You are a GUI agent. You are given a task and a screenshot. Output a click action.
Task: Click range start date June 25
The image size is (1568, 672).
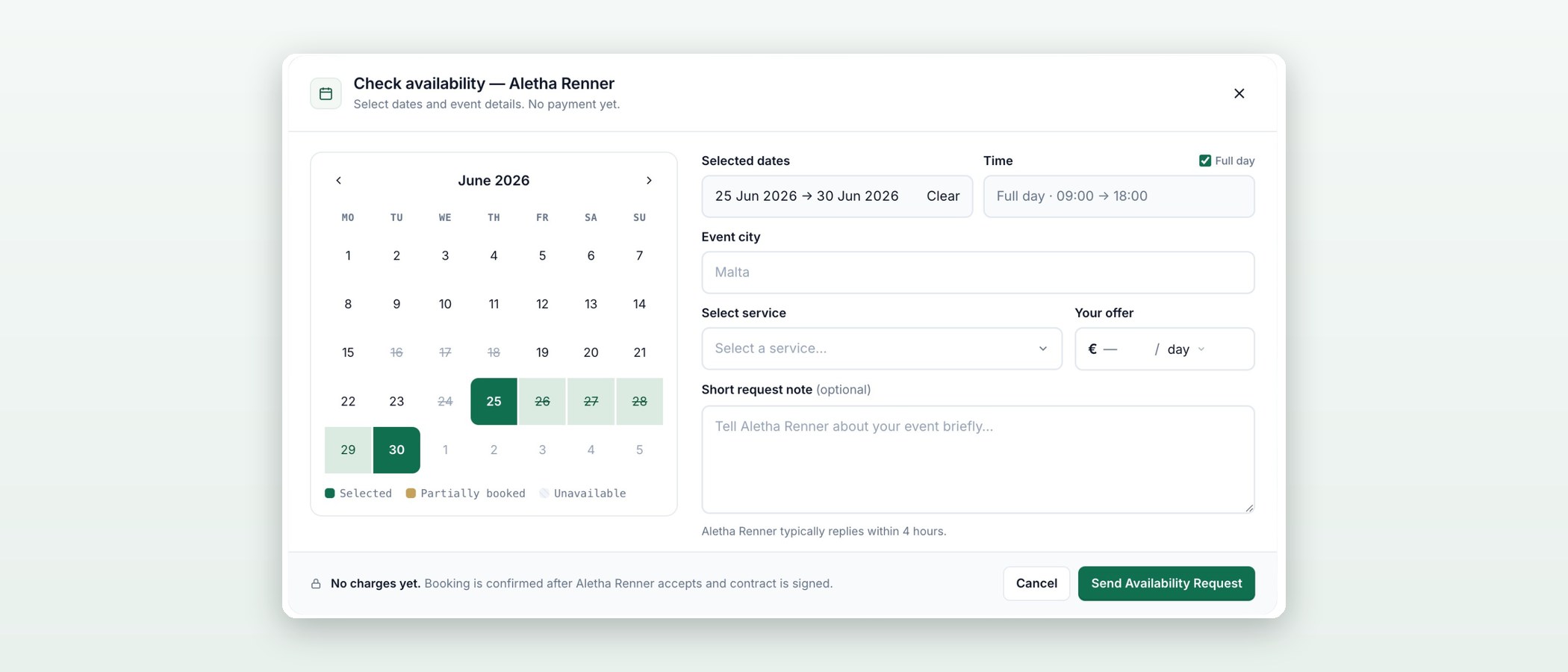[x=494, y=401]
